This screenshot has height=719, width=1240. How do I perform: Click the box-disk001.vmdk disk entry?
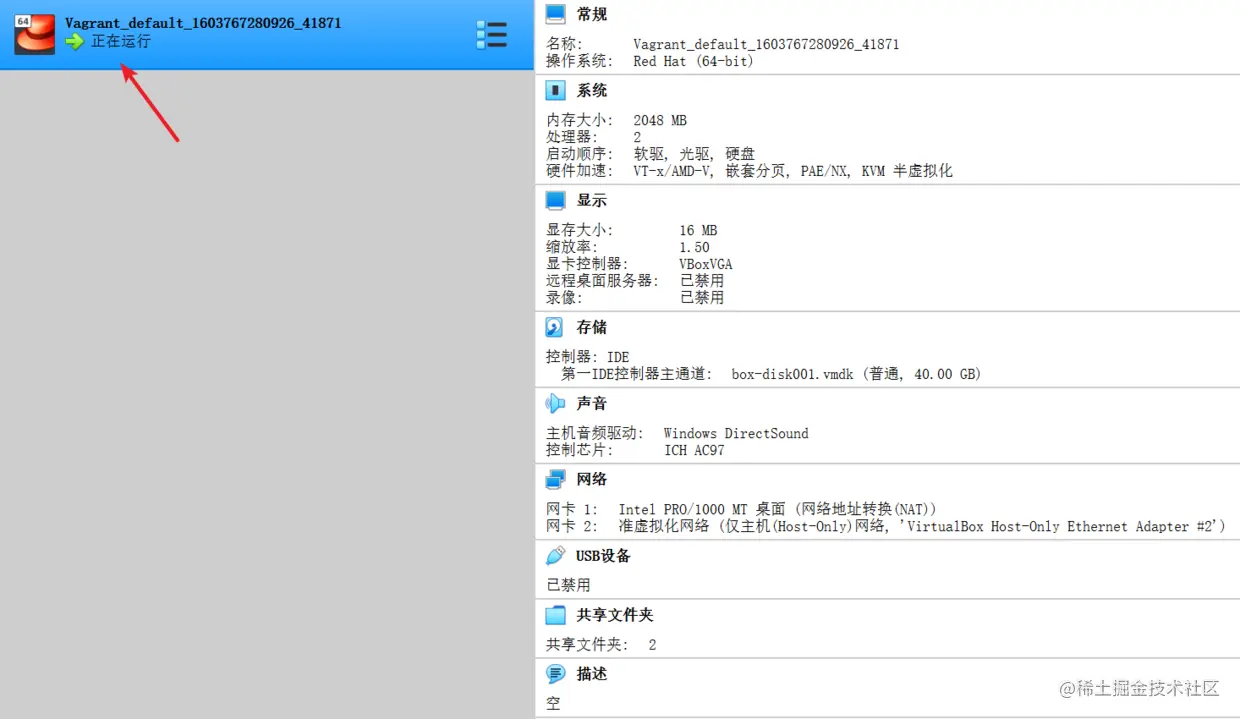(x=856, y=374)
